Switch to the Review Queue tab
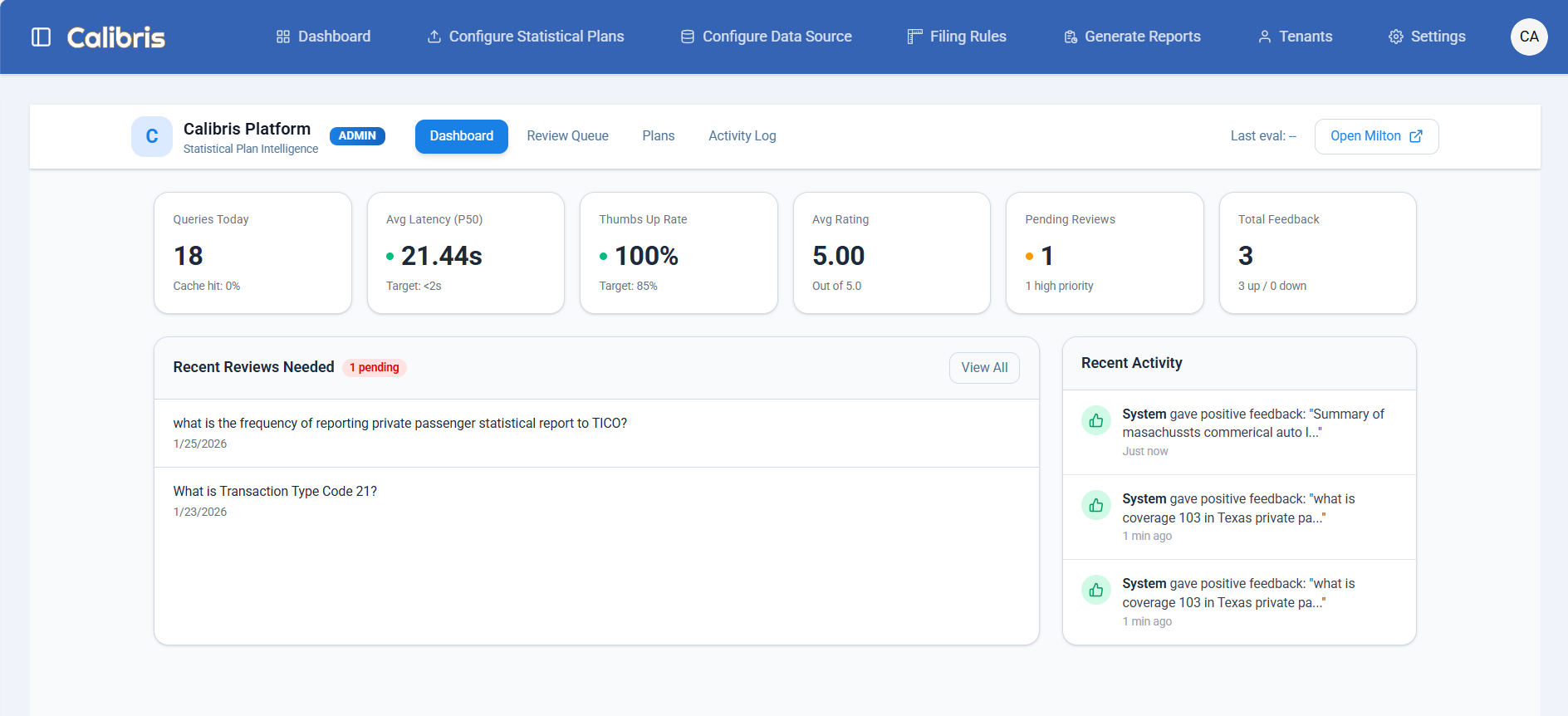This screenshot has height=716, width=1568. coord(567,136)
